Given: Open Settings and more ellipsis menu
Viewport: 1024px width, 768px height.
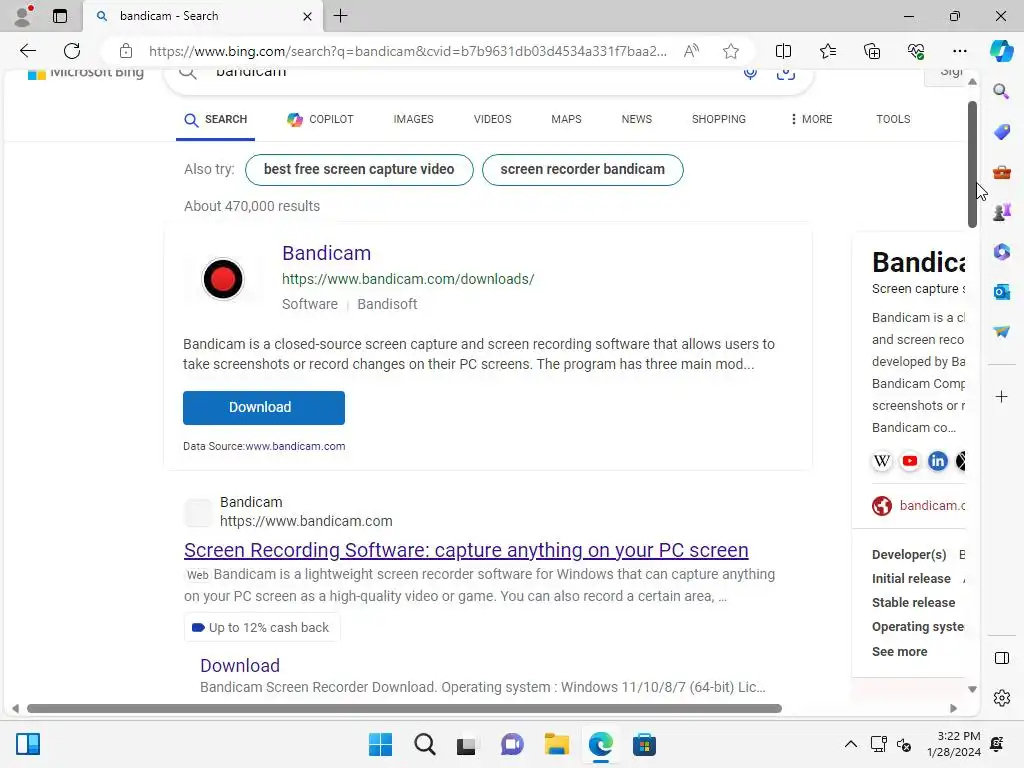Looking at the screenshot, I should click(x=959, y=51).
